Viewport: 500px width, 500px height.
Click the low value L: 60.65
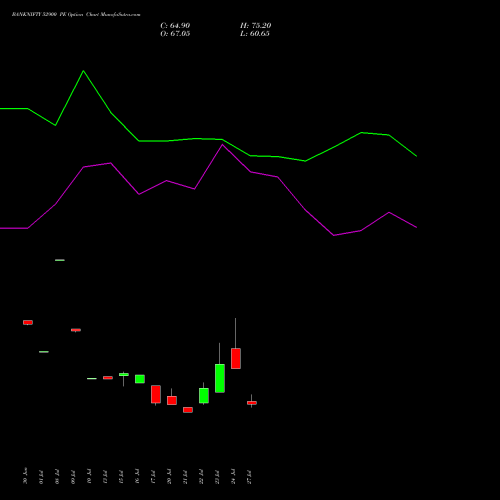tap(255, 34)
